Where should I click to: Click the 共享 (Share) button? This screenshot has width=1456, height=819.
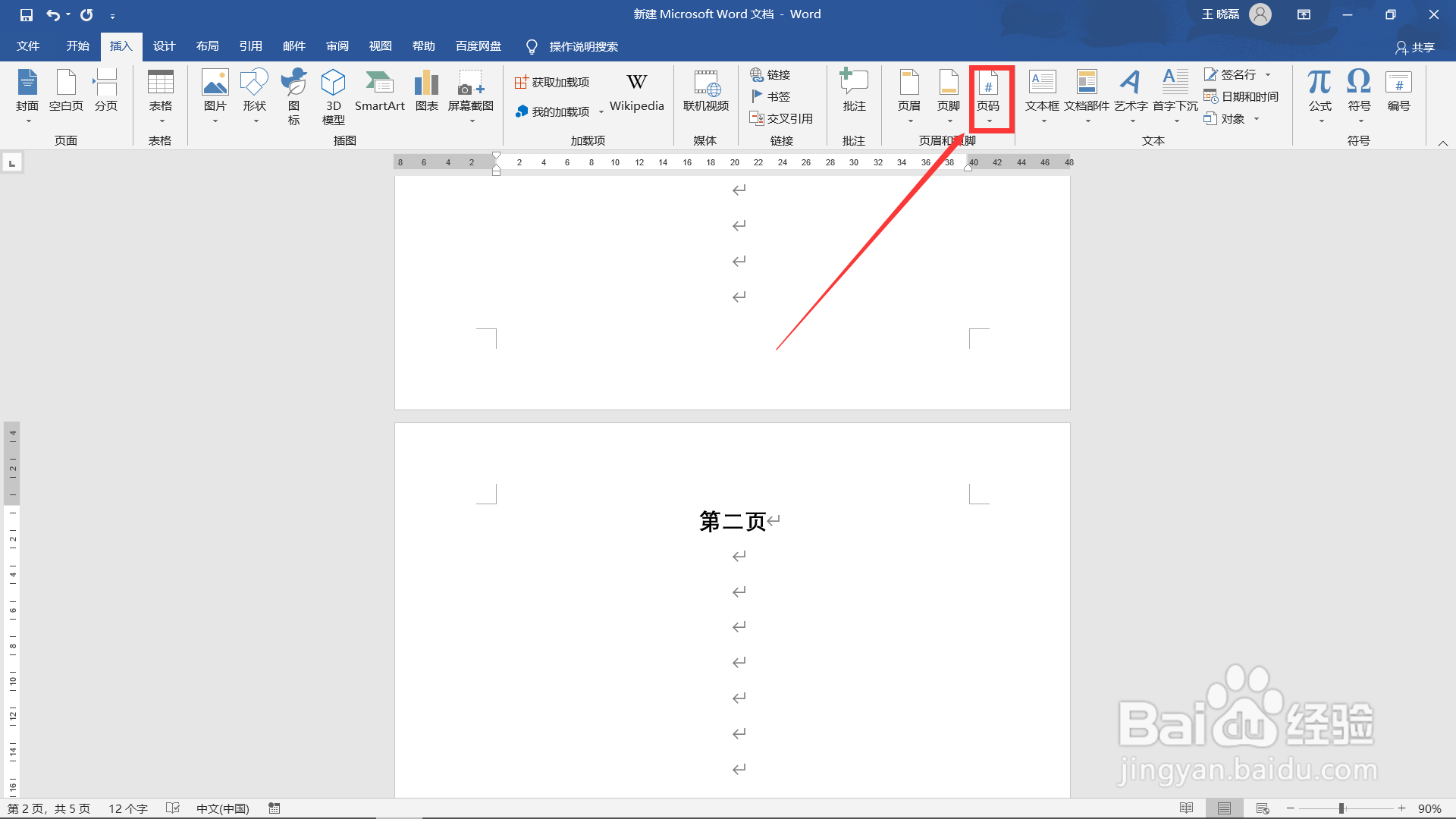(x=1415, y=47)
